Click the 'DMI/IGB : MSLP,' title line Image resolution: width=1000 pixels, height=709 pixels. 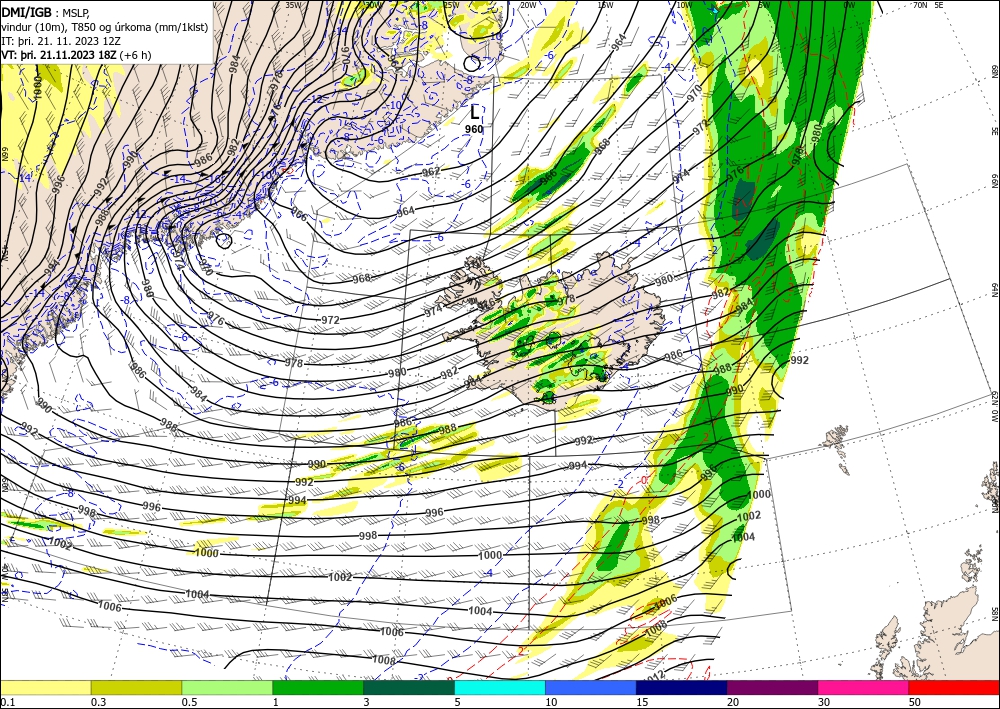pos(46,12)
